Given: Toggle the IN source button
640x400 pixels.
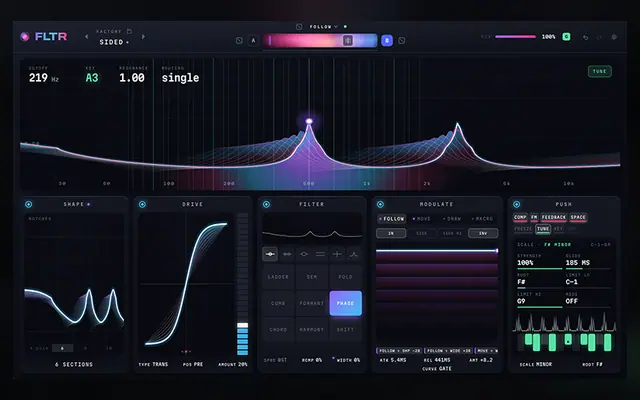Looking at the screenshot, I should click(391, 233).
